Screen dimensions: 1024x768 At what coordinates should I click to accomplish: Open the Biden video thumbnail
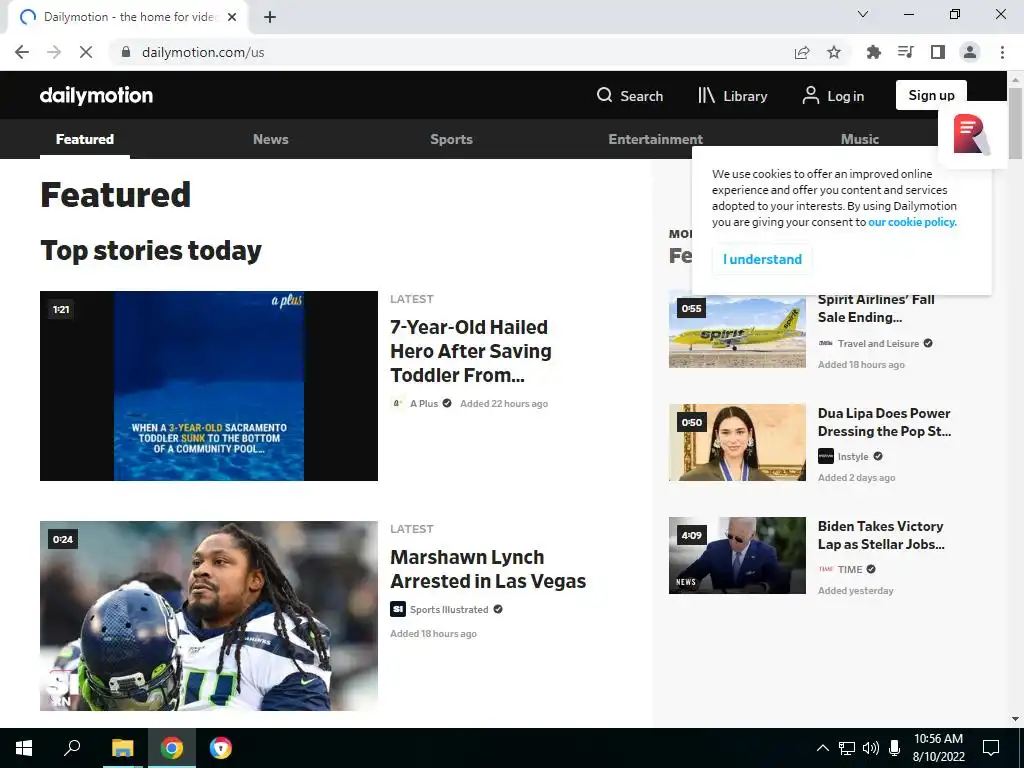pos(737,555)
